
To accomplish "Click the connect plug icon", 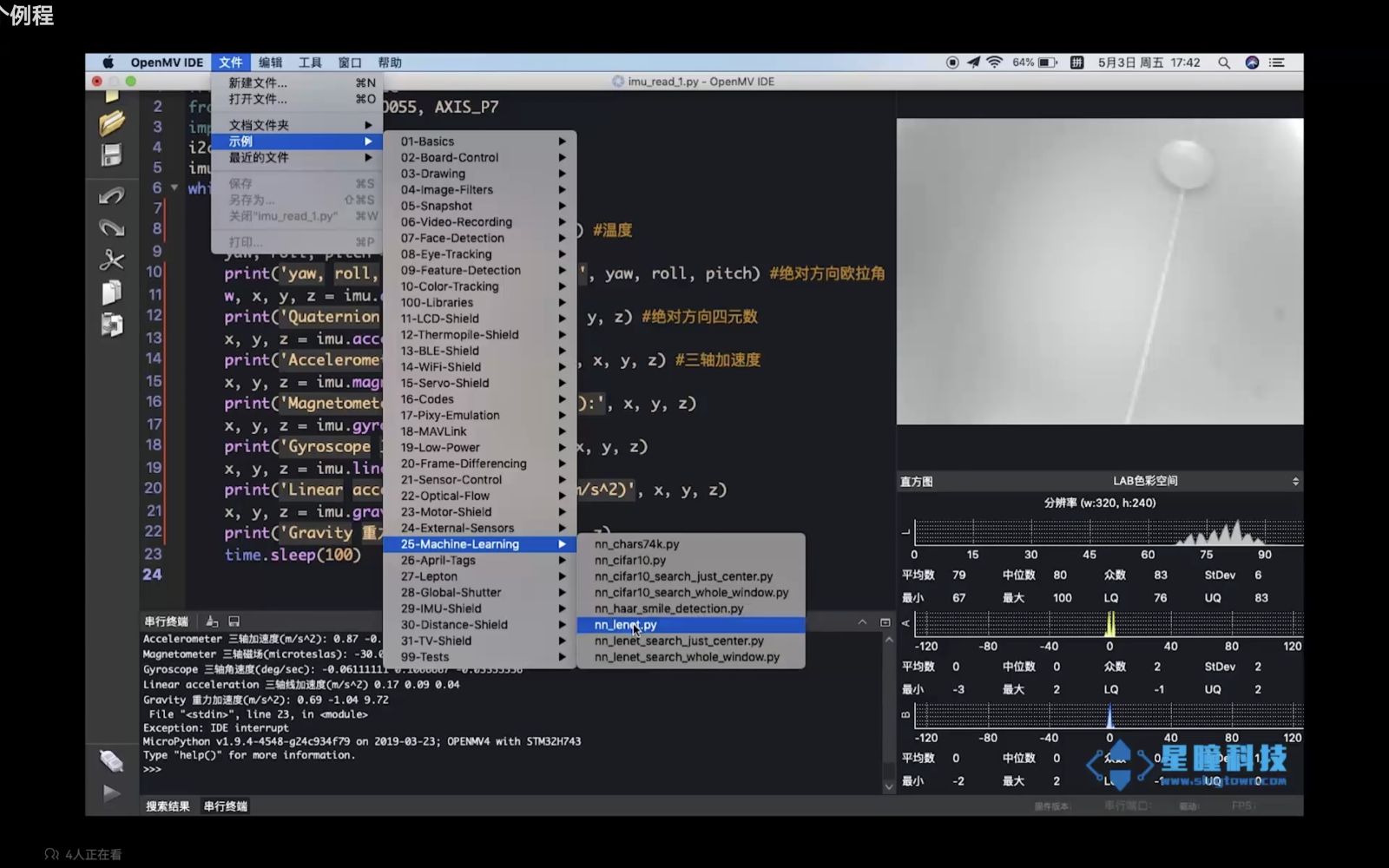I will (111, 761).
